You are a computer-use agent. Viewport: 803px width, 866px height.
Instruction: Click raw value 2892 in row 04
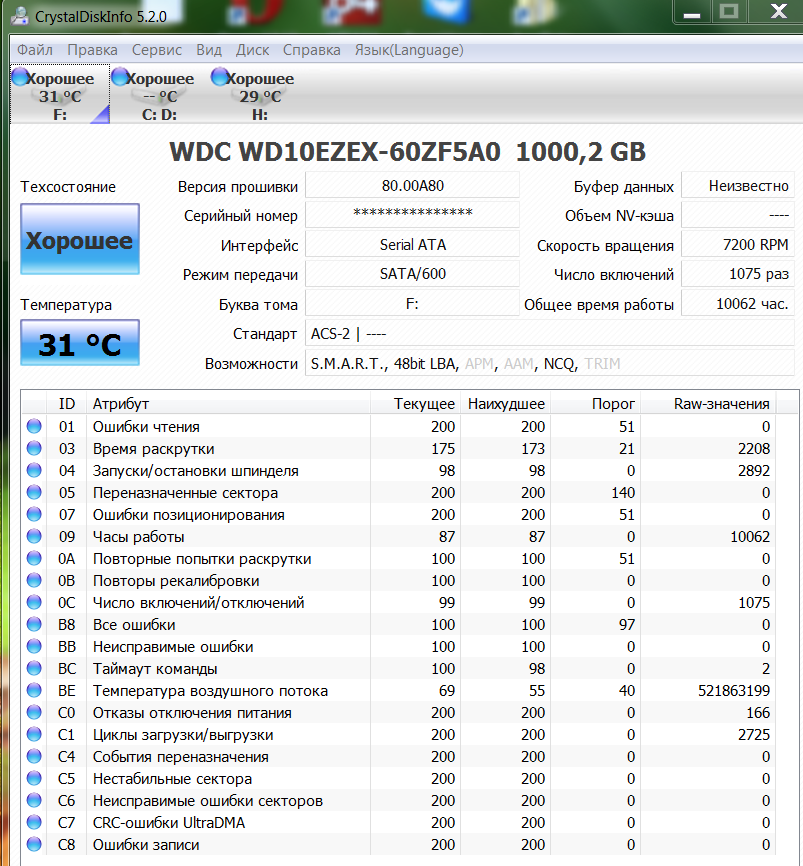click(754, 471)
